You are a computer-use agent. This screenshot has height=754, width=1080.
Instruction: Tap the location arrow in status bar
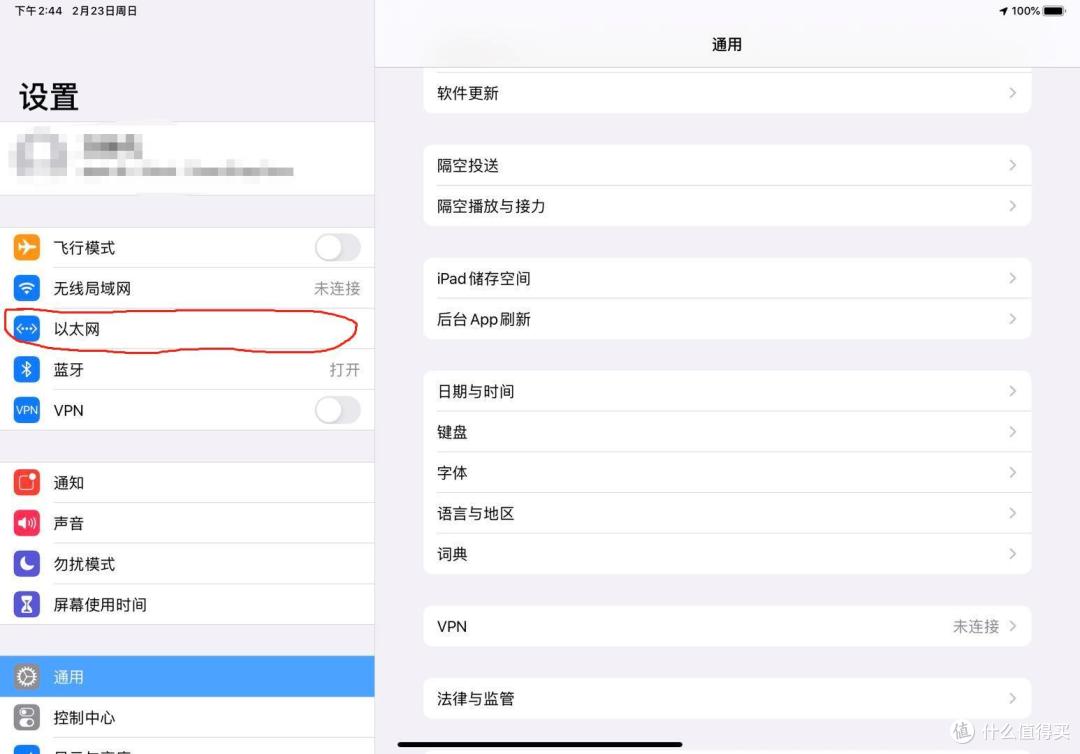1004,11
